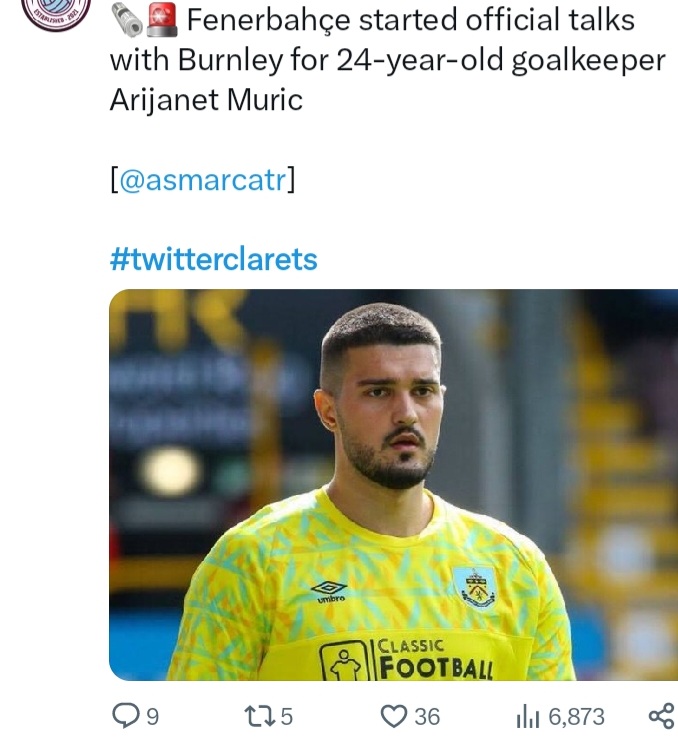The height and width of the screenshot is (750, 678).
Task: Tap the share icon
Action: 661,715
